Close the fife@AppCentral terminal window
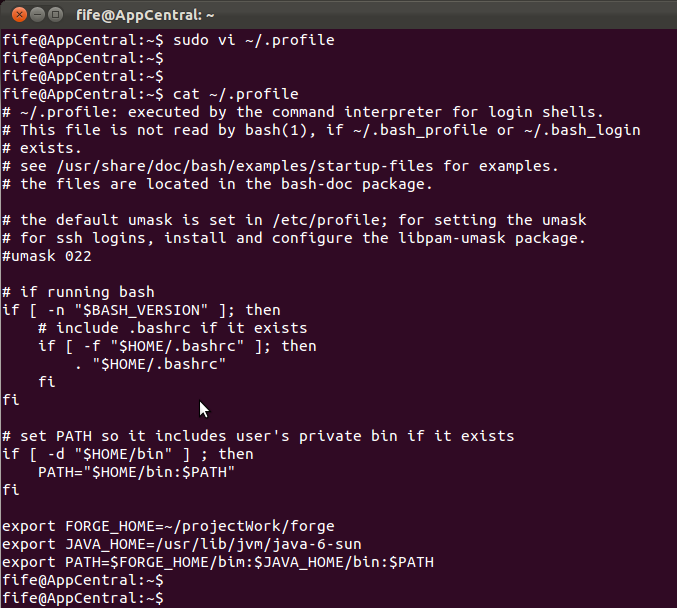This screenshot has height=608, width=677. [19, 15]
